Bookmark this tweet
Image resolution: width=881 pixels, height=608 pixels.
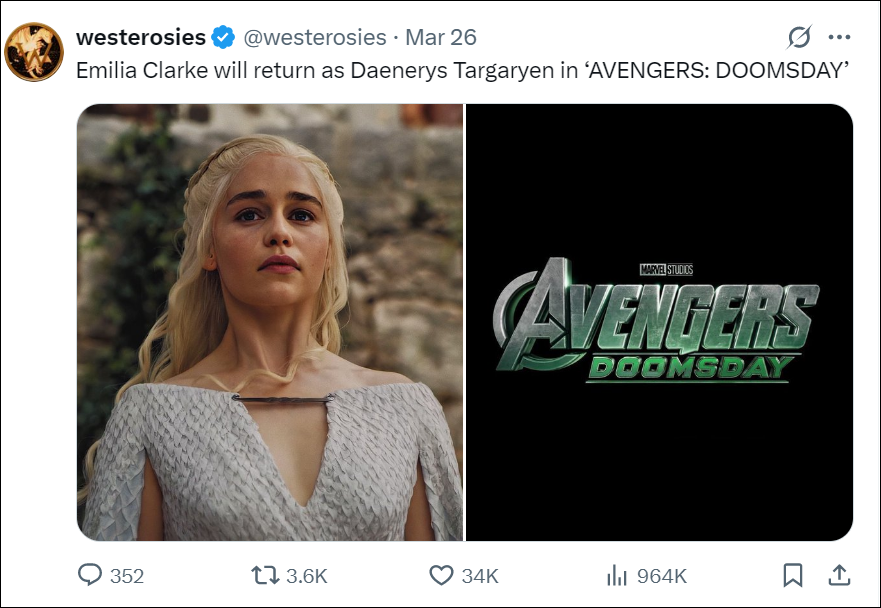point(792,574)
